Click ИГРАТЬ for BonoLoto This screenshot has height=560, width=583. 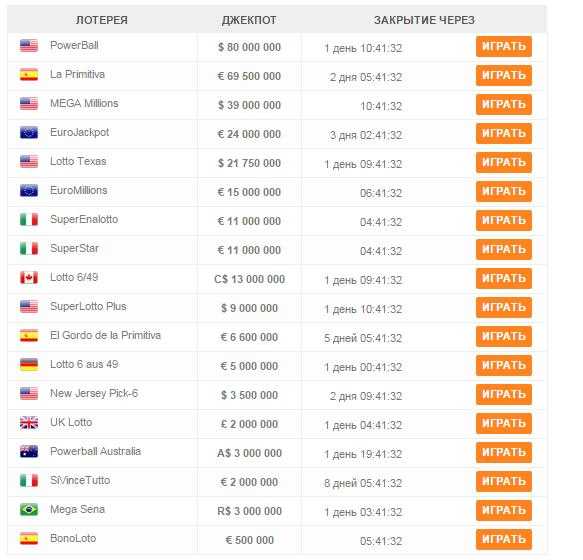[x=504, y=540]
